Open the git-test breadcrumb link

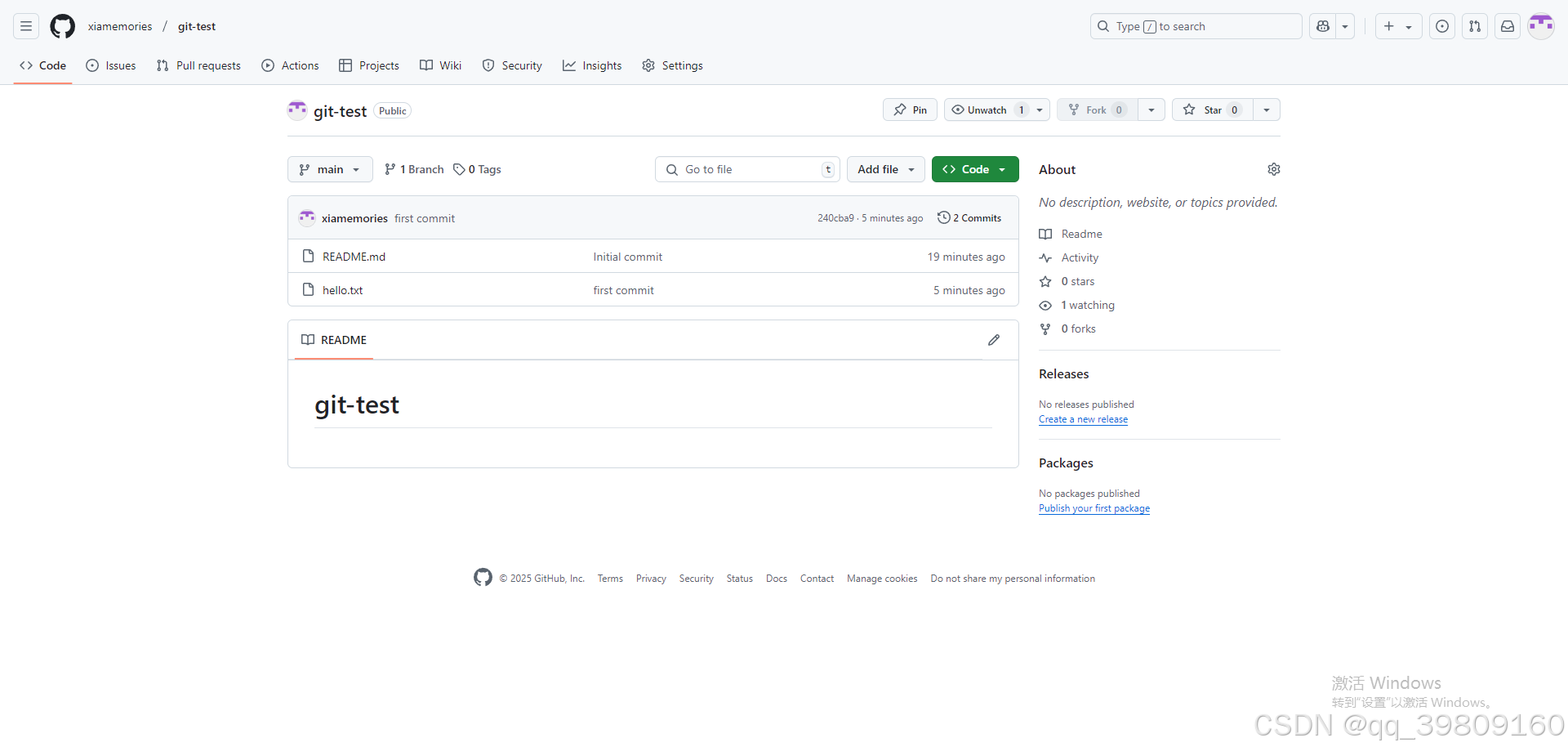[197, 26]
